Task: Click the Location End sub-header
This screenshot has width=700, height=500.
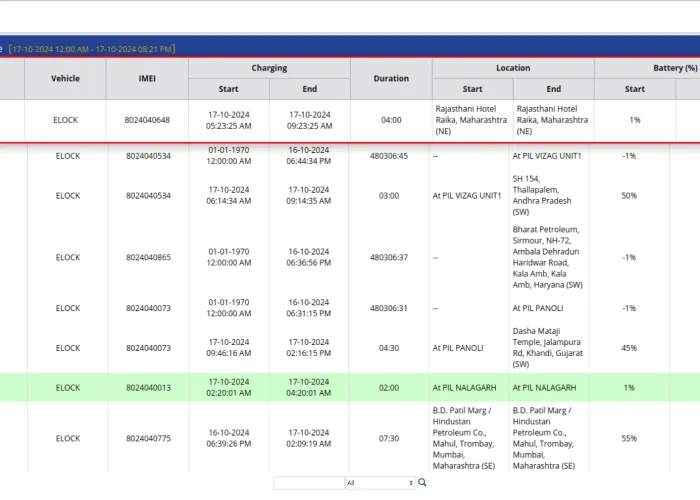Action: click(553, 89)
